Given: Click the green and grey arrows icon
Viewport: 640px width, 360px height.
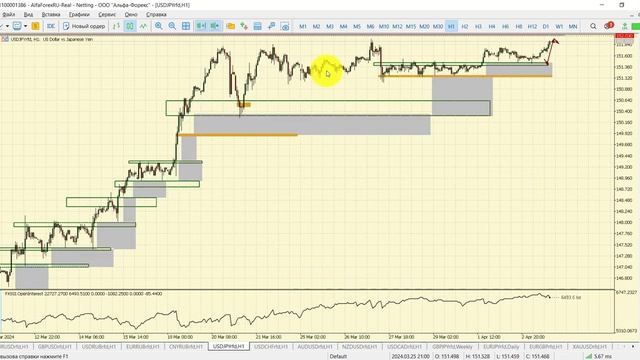Looking at the screenshot, I should point(244,26).
